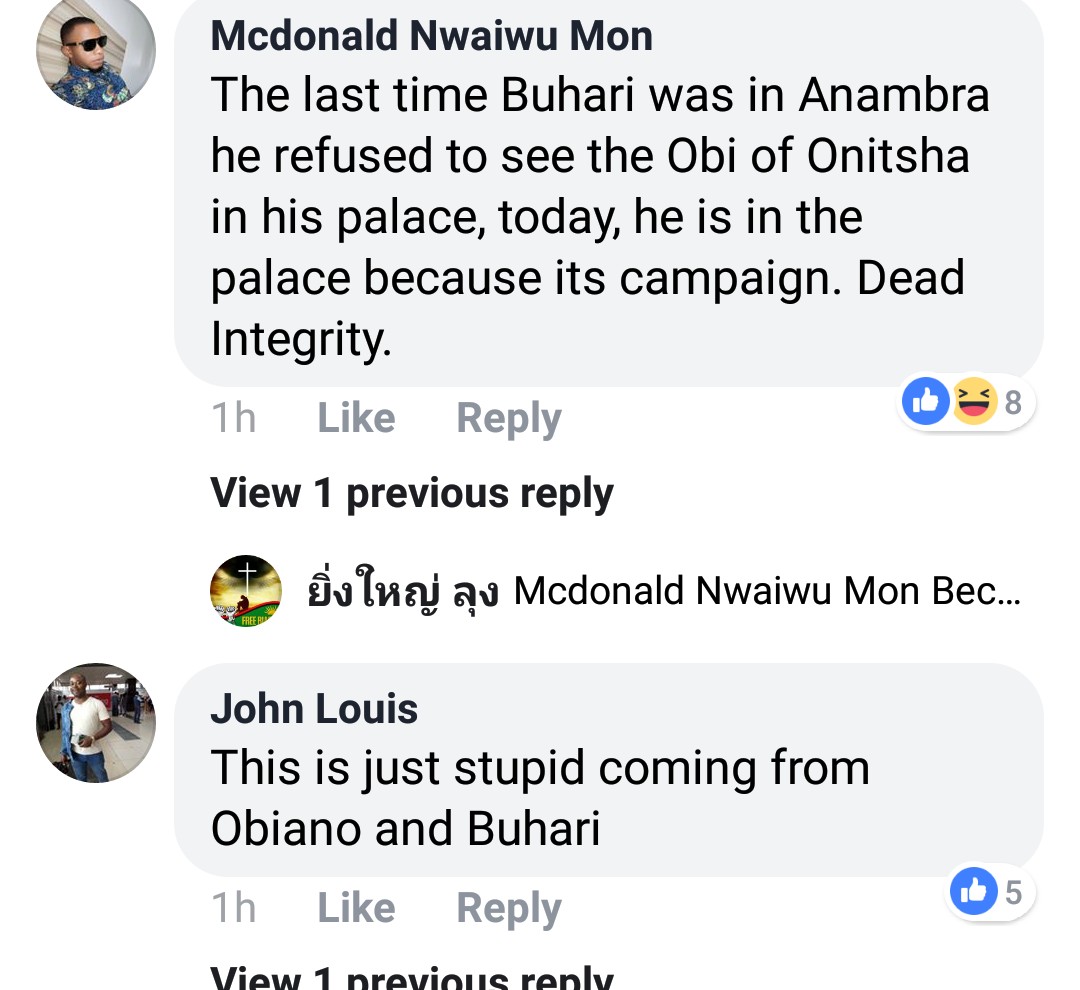Expand View 1 previous reply under John Louis
Viewport: 1080px width, 990px height.
pos(411,976)
